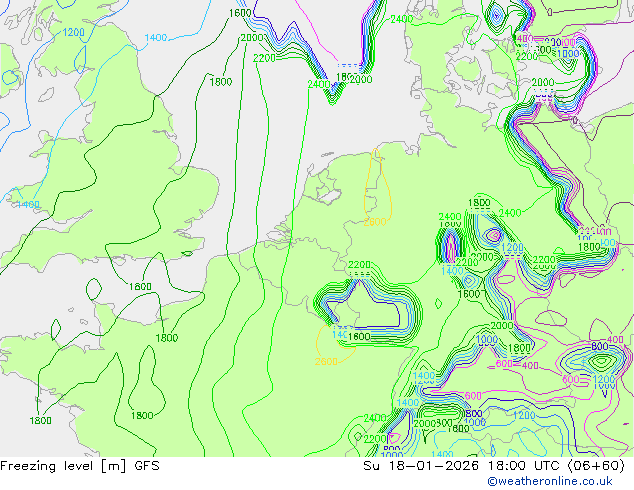Click the 2200 label over the North Sea

[264, 59]
